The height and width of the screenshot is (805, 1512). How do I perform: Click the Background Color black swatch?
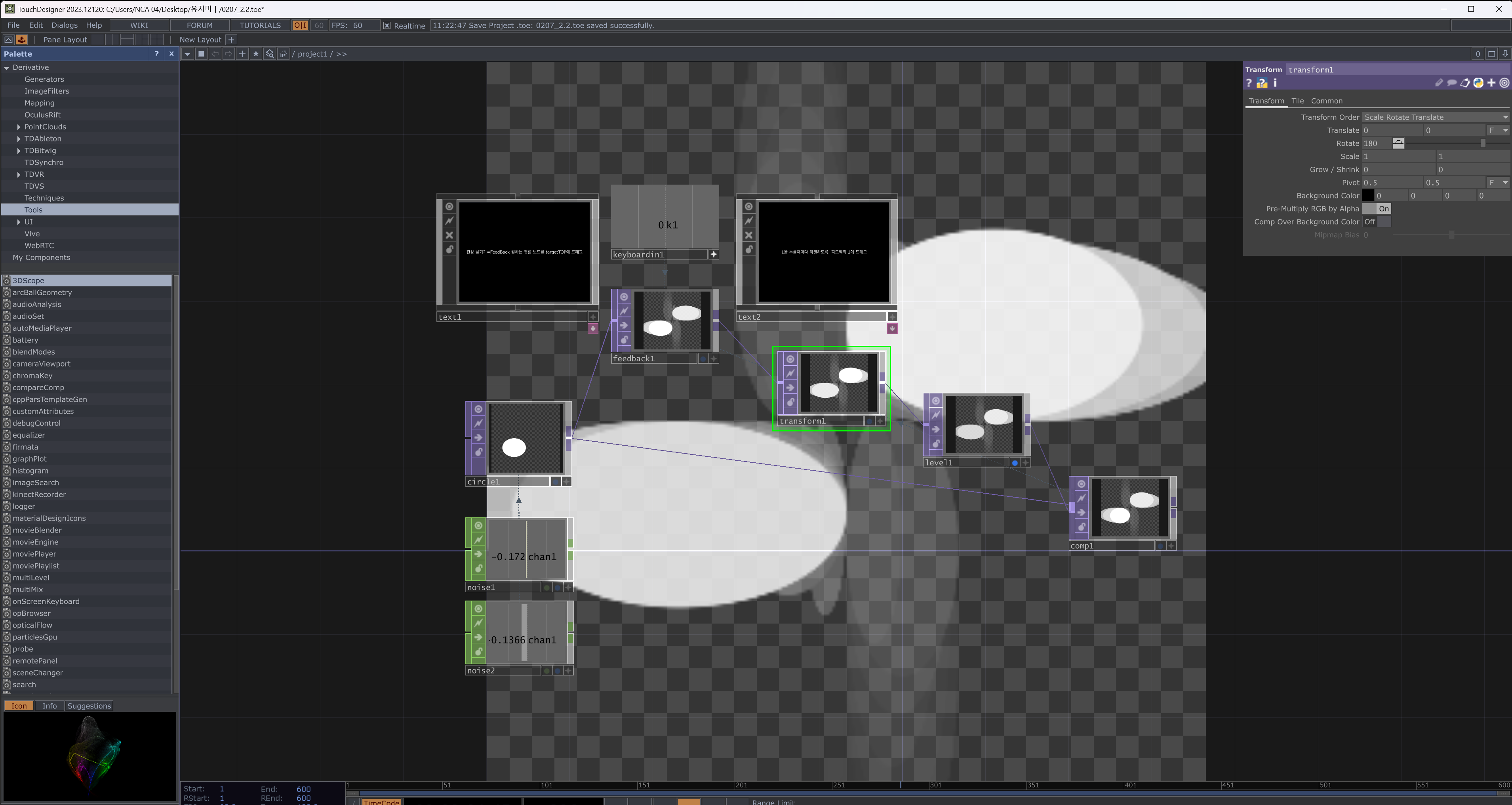(x=1367, y=196)
